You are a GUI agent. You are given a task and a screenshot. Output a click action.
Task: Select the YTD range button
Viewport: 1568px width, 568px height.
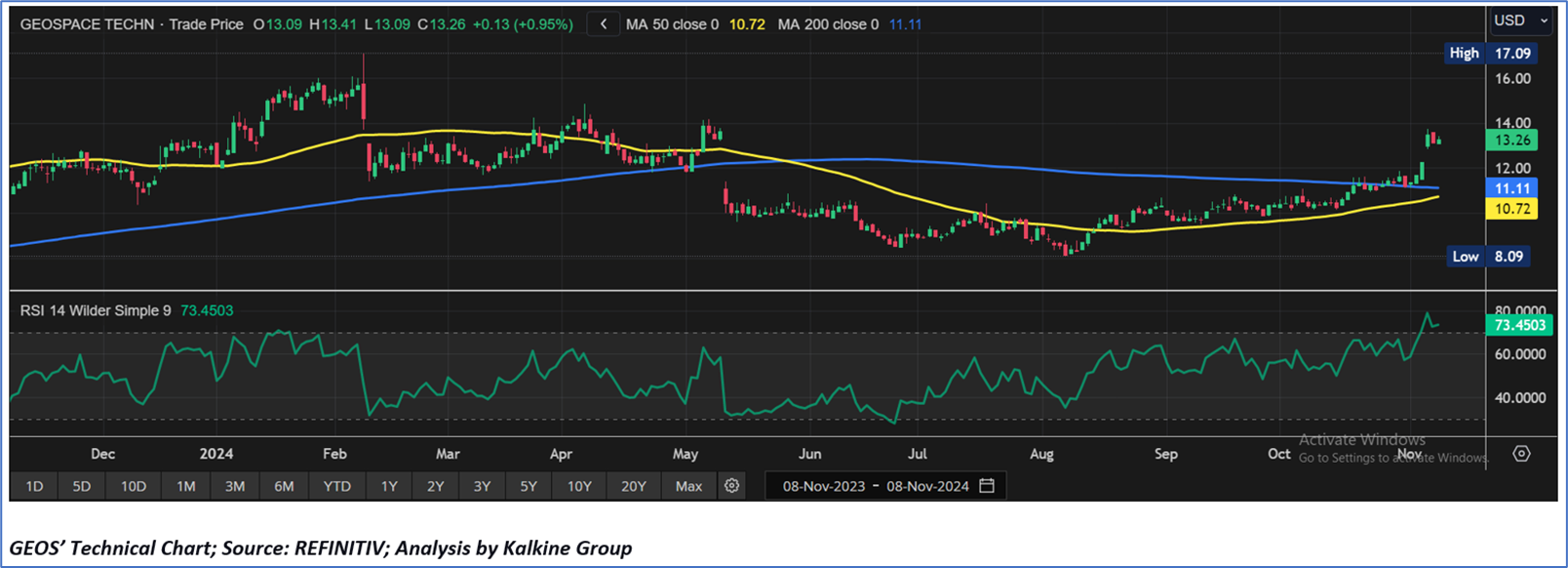(336, 486)
